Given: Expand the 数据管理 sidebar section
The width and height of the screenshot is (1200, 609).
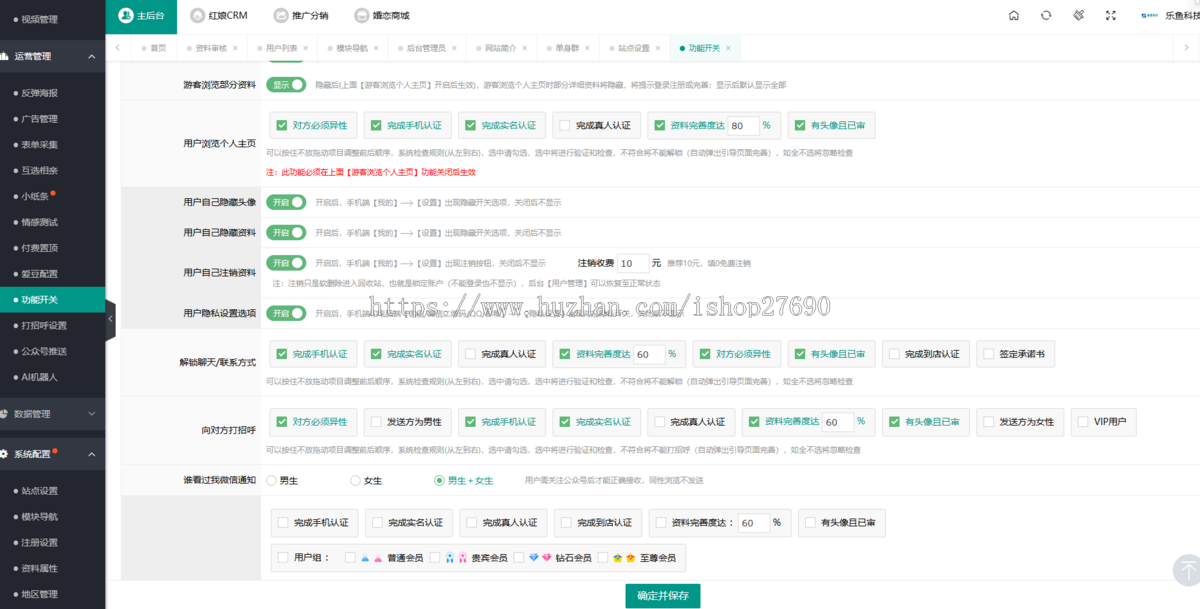Looking at the screenshot, I should pos(91,413).
